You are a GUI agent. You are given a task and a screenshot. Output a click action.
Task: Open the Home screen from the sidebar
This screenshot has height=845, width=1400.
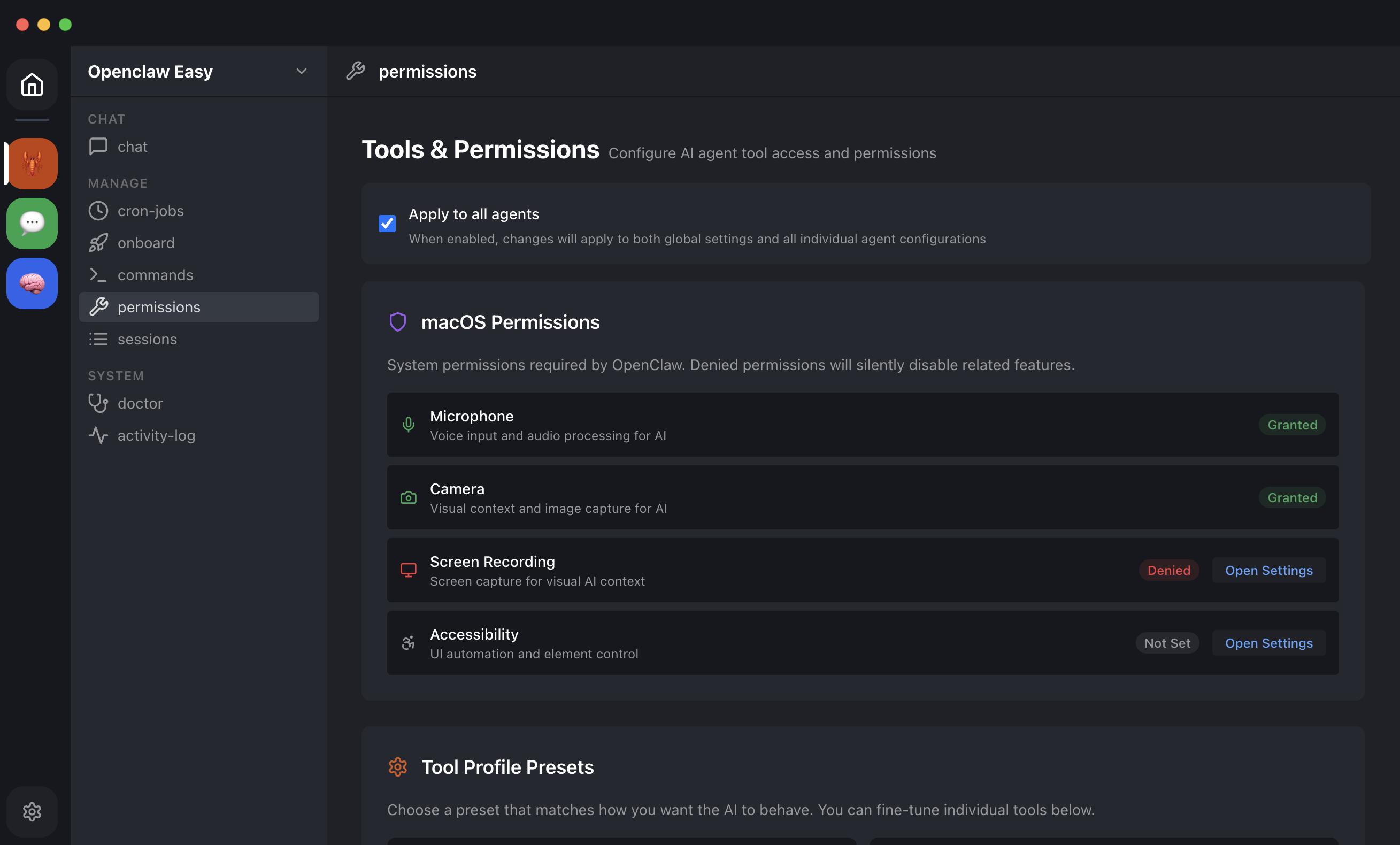pyautogui.click(x=31, y=84)
